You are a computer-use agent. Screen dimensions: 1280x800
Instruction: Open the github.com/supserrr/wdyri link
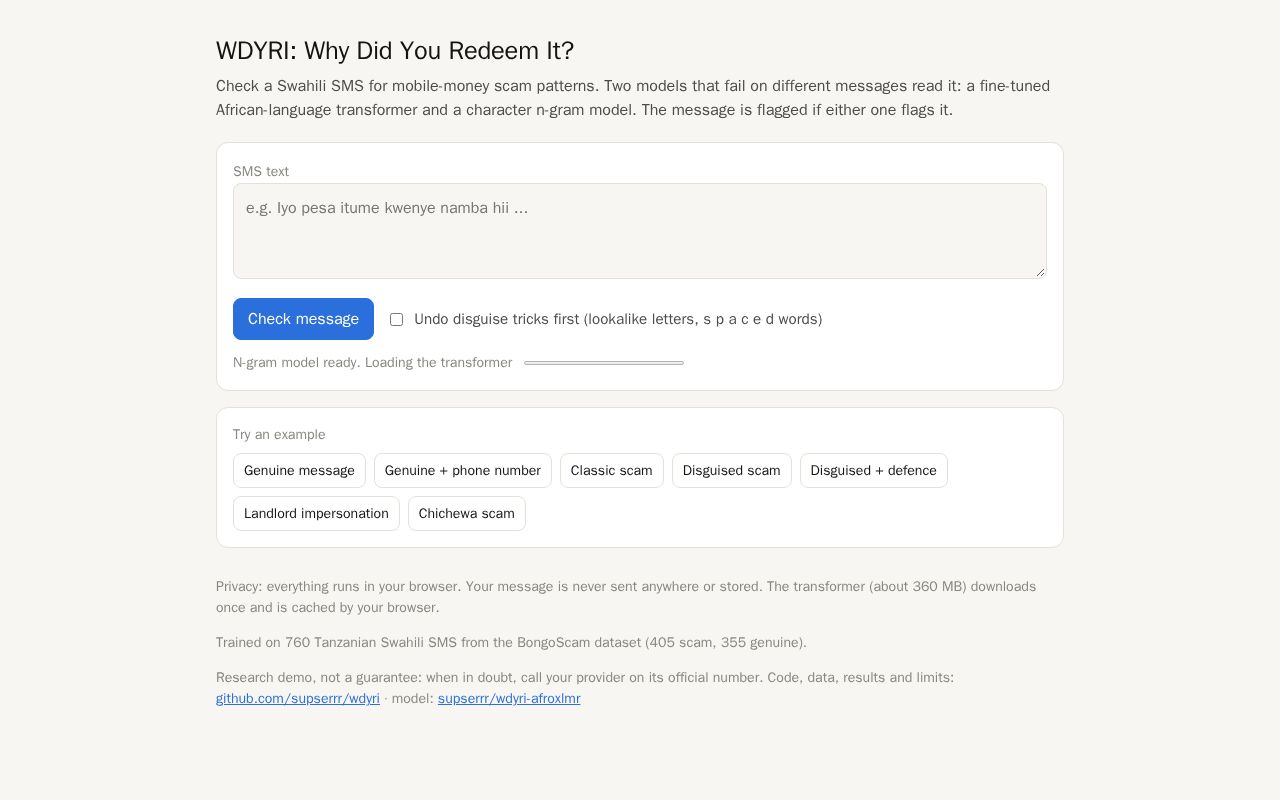tap(298, 699)
